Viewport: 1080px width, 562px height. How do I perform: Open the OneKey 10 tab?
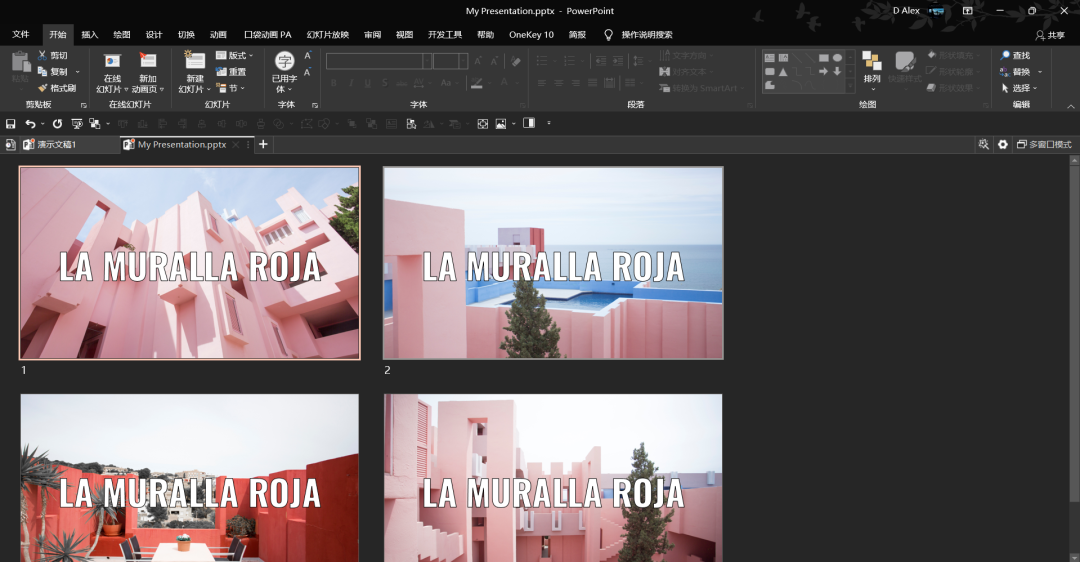click(x=531, y=34)
